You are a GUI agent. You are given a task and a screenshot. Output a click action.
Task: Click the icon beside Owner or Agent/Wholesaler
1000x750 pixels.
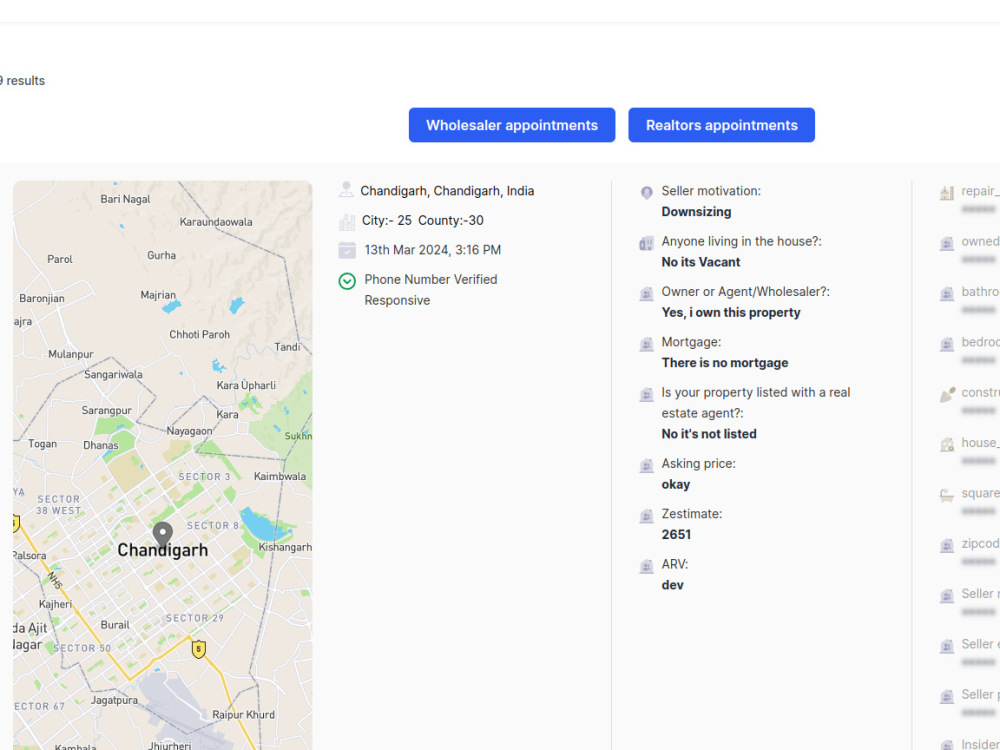pos(646,293)
